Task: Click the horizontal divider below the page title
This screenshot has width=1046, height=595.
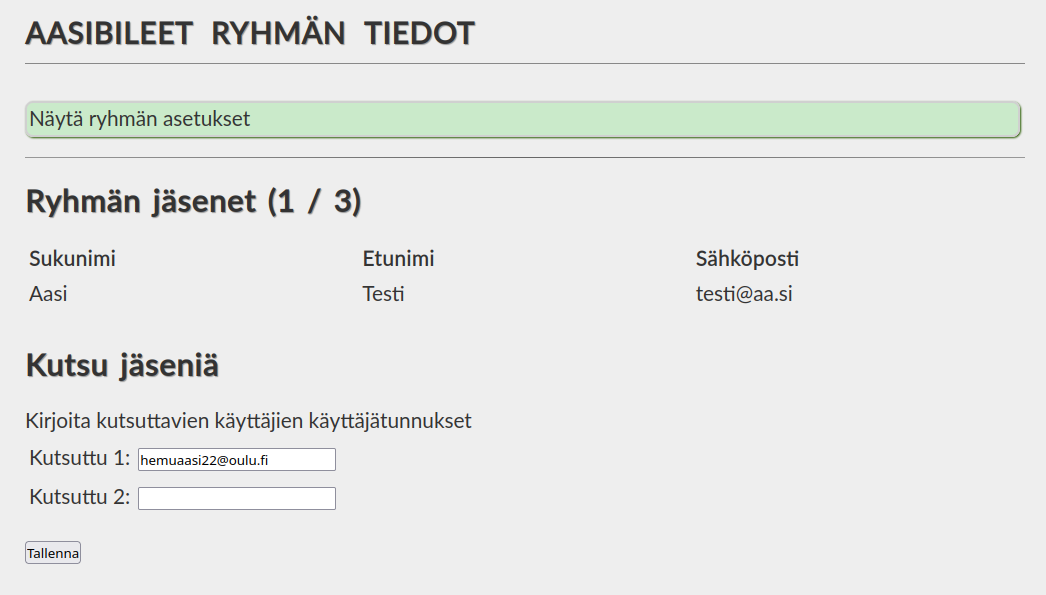Action: (524, 64)
